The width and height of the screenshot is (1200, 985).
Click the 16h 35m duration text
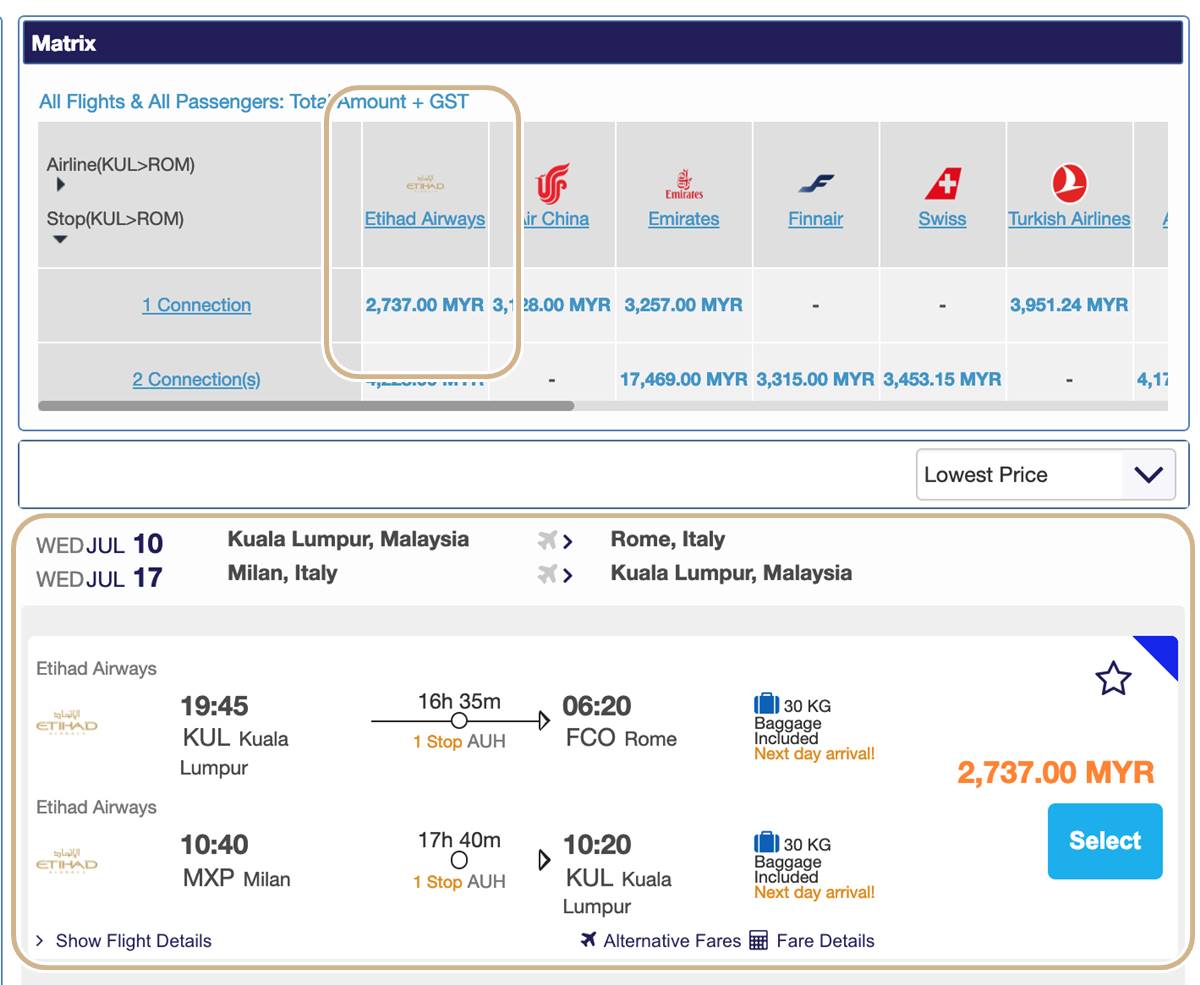459,701
